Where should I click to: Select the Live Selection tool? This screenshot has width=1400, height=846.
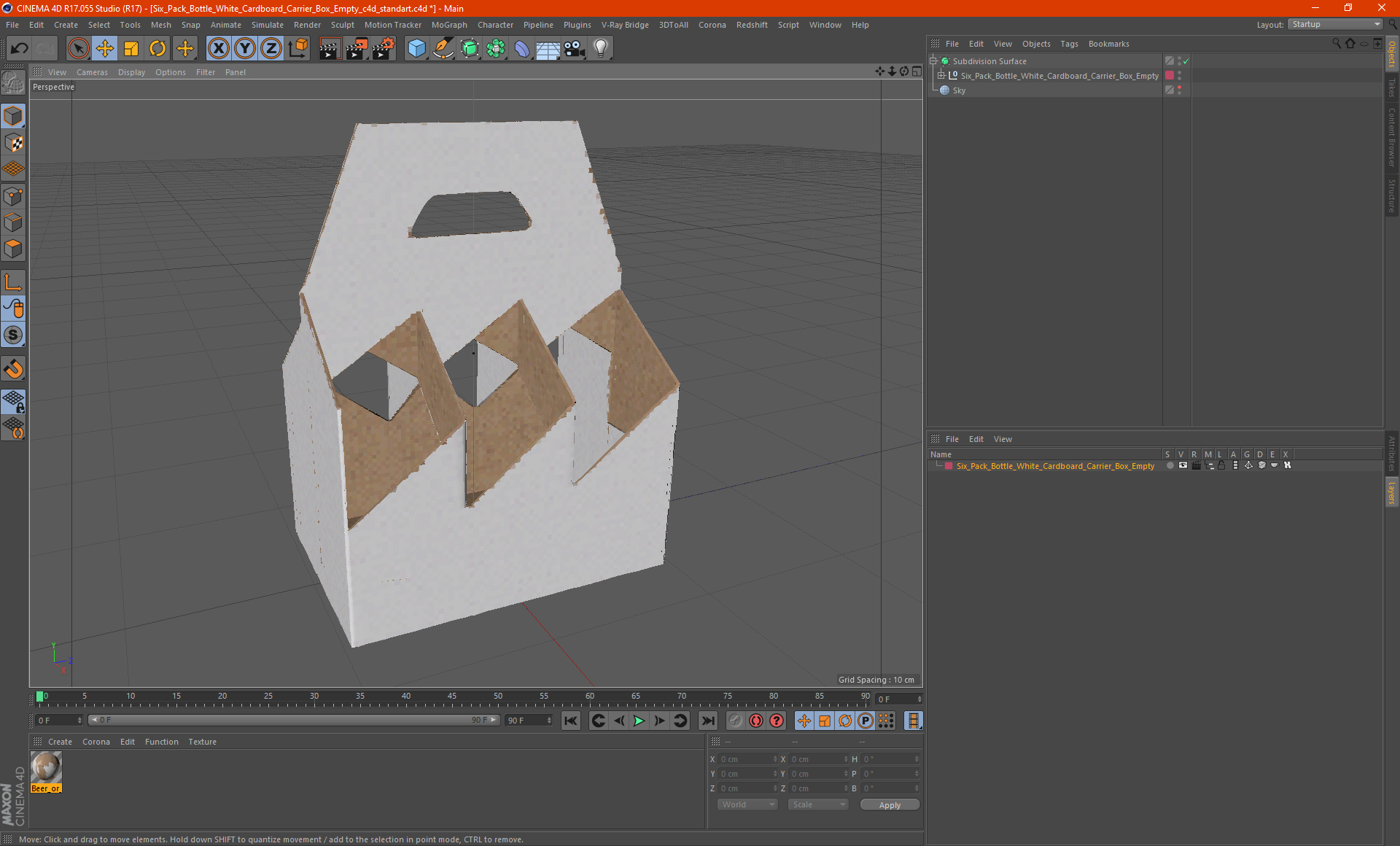pyautogui.click(x=78, y=49)
